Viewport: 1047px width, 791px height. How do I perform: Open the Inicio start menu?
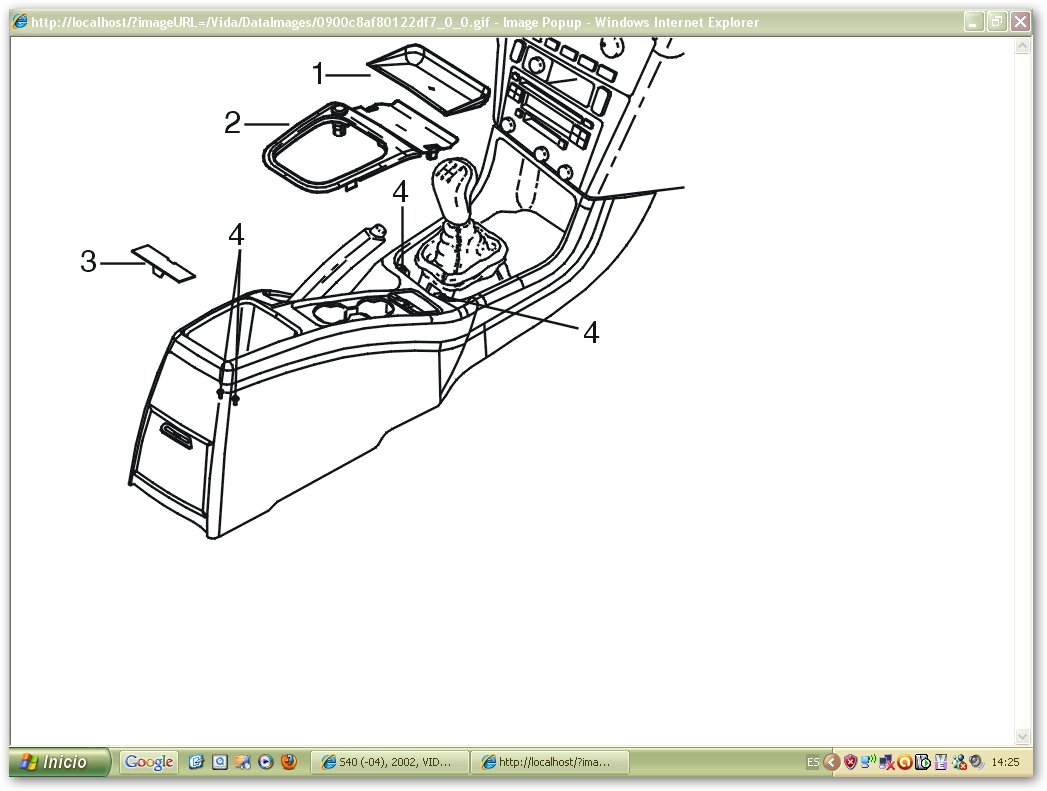pos(59,762)
